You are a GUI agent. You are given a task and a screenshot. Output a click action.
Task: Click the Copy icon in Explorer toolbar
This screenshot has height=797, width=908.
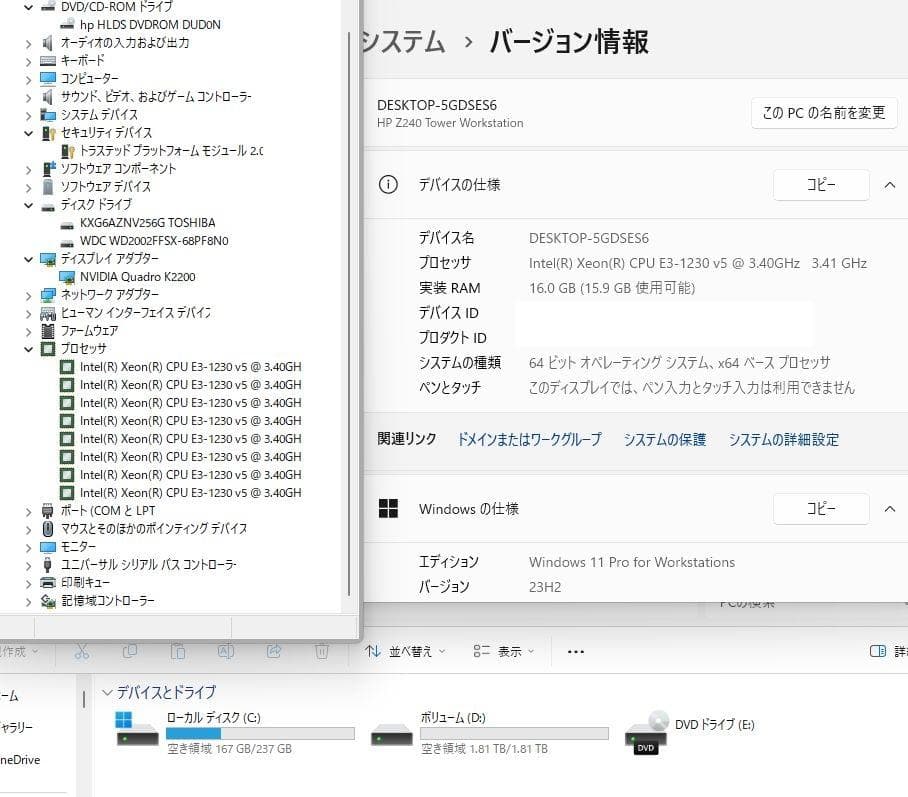tap(130, 651)
